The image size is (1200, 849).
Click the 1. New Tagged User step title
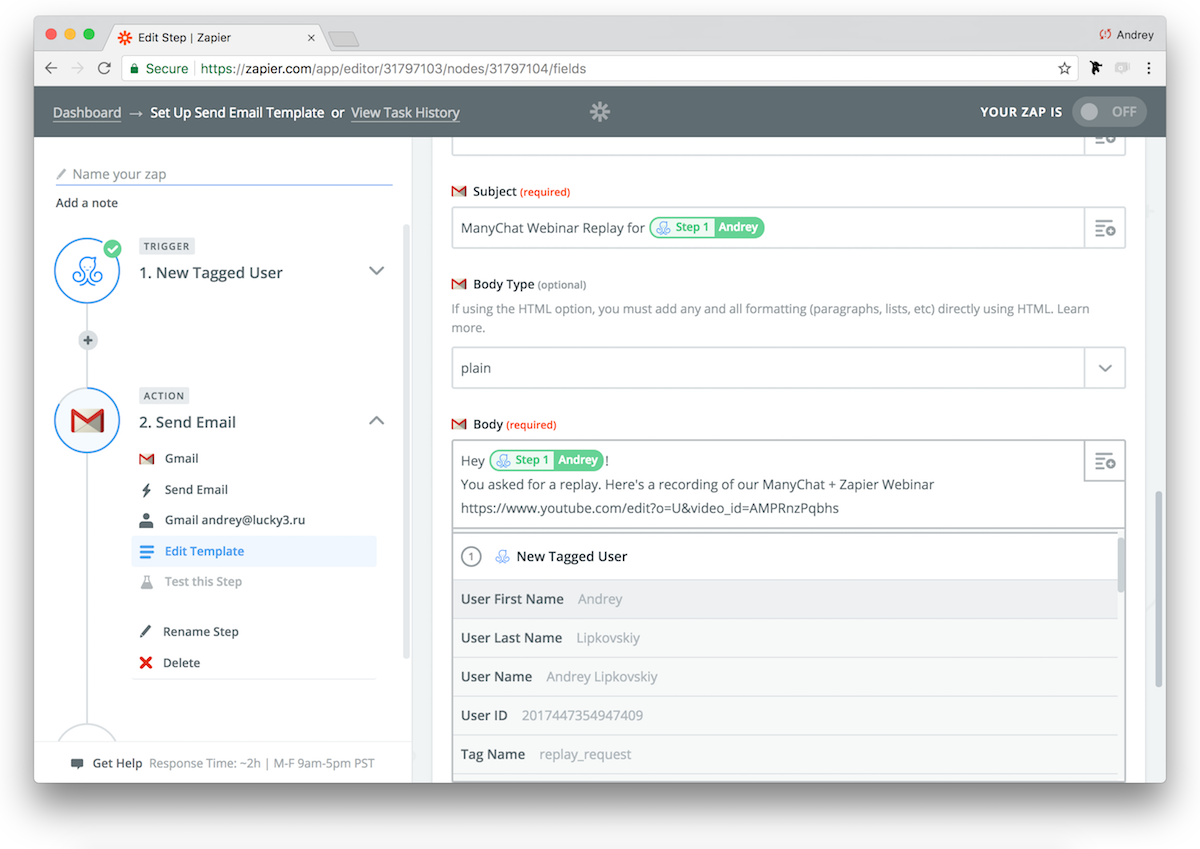click(211, 273)
